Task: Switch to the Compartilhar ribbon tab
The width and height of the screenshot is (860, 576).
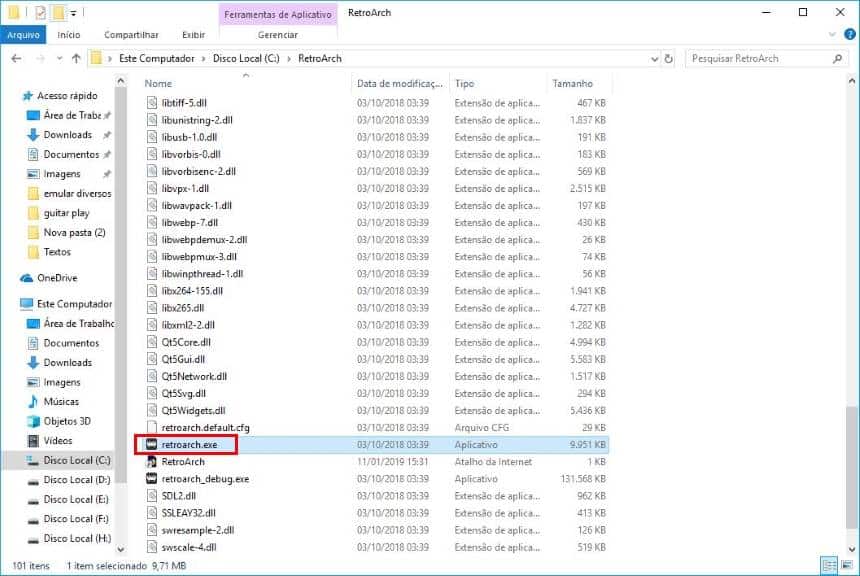Action: pyautogui.click(x=131, y=35)
